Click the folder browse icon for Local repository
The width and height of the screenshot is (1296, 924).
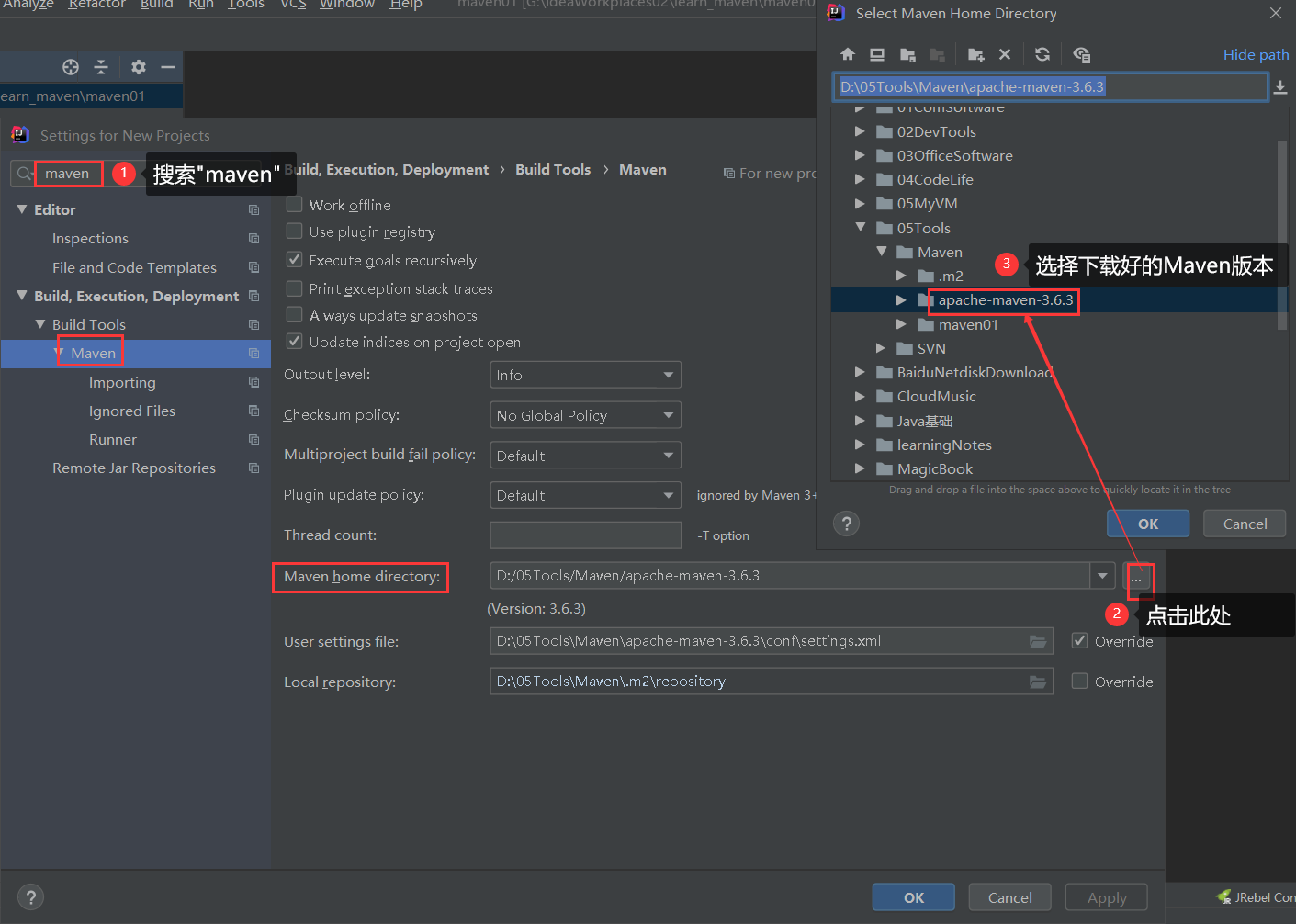[x=1038, y=682]
